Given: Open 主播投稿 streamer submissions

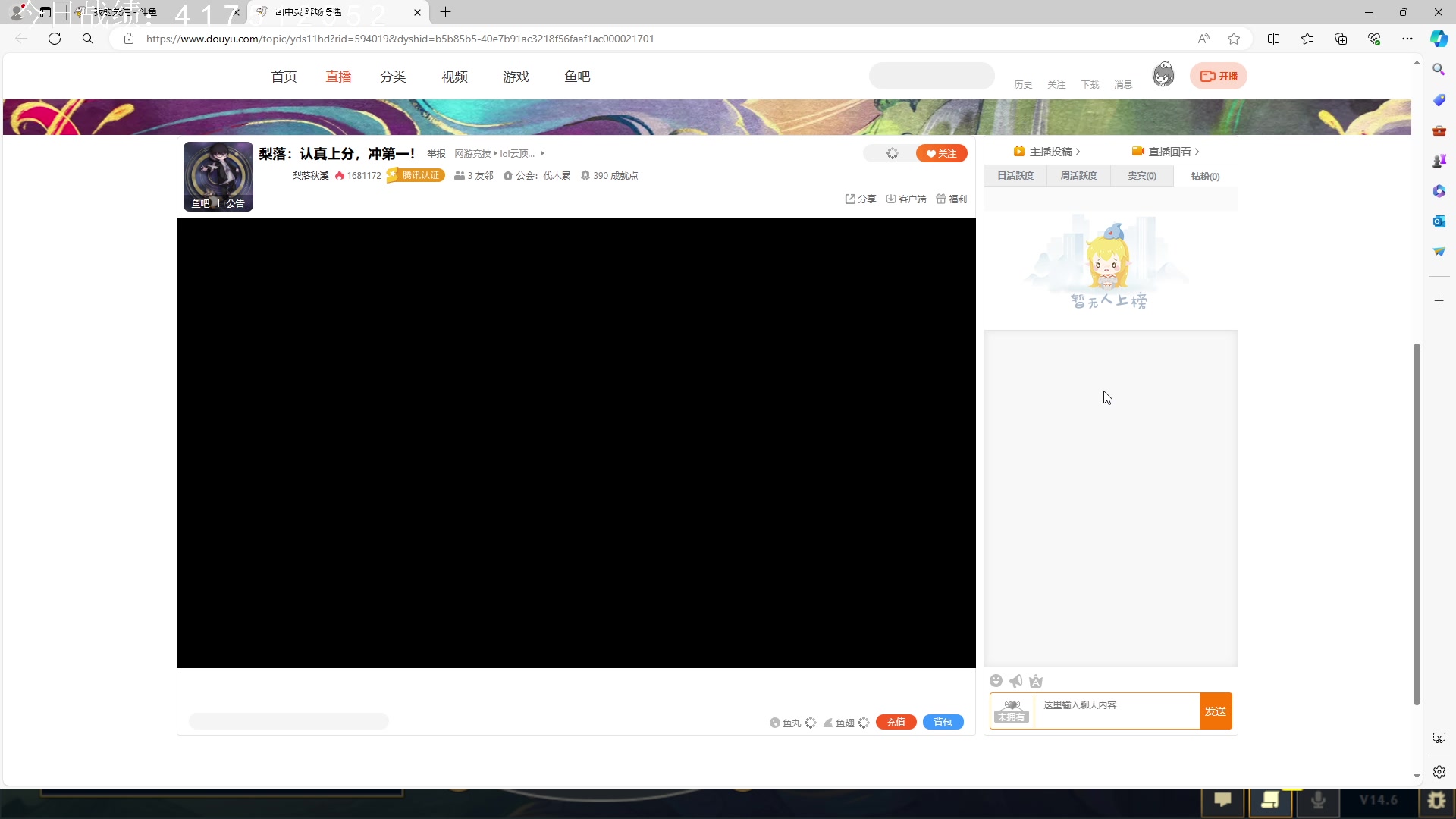Looking at the screenshot, I should pos(1046,152).
